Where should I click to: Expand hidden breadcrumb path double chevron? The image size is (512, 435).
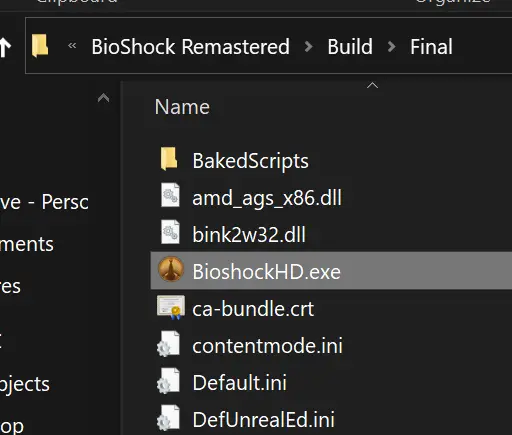pos(72,45)
